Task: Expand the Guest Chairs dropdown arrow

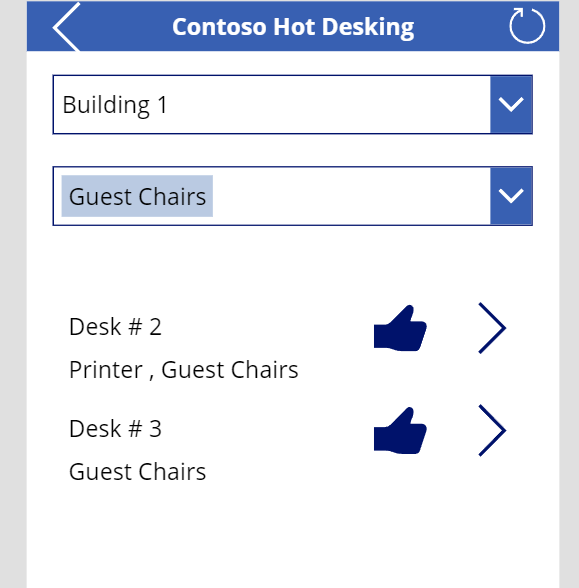Action: tap(511, 196)
